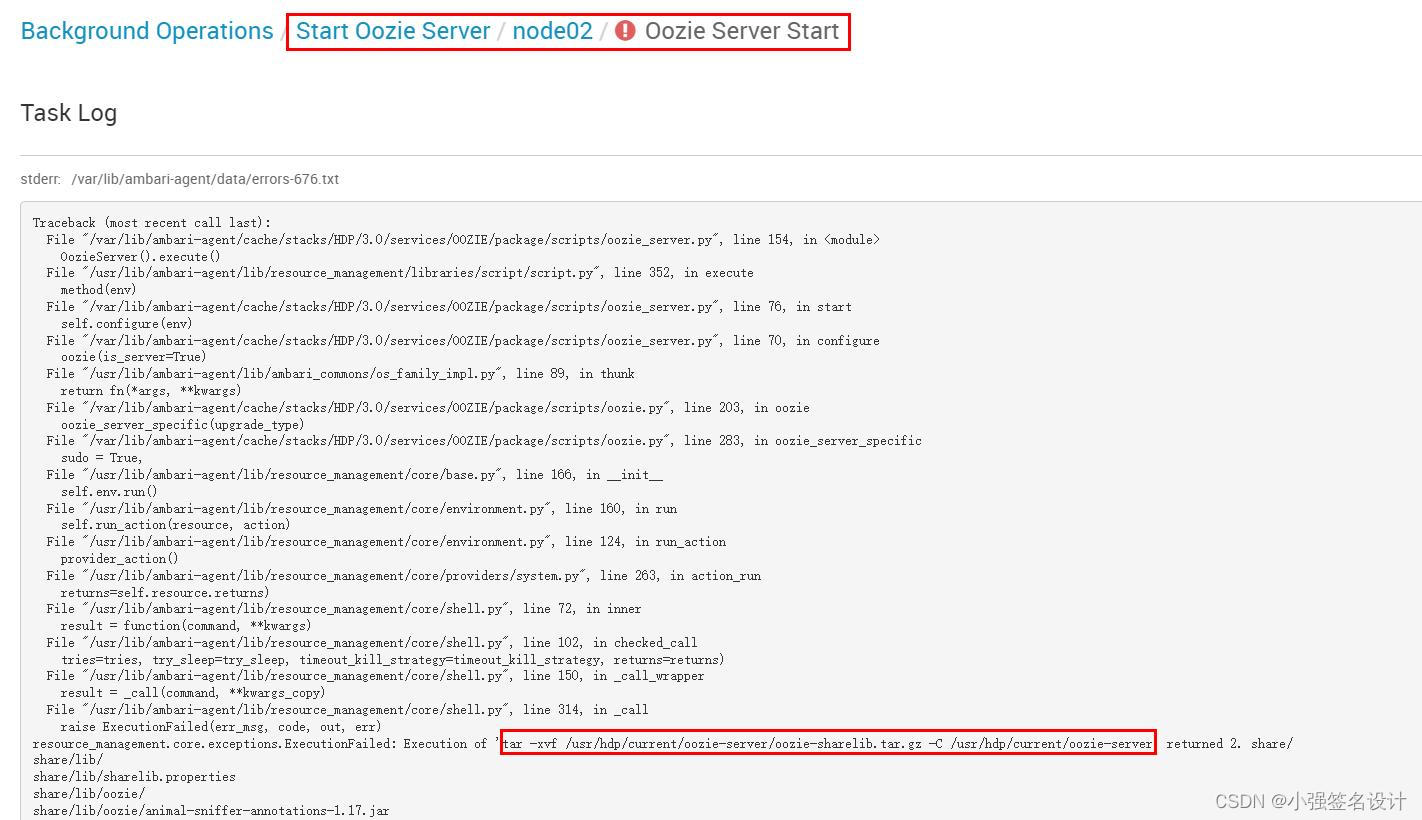Click the 'self.env.run()' line

click(x=109, y=492)
